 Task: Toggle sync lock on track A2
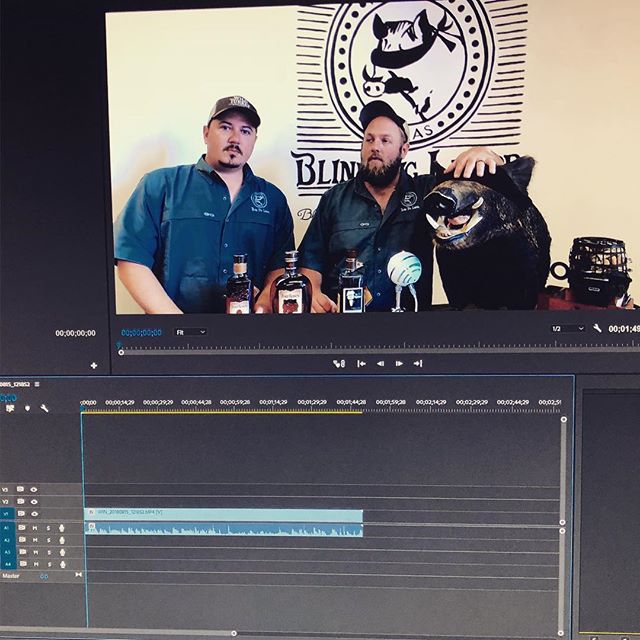[22, 540]
